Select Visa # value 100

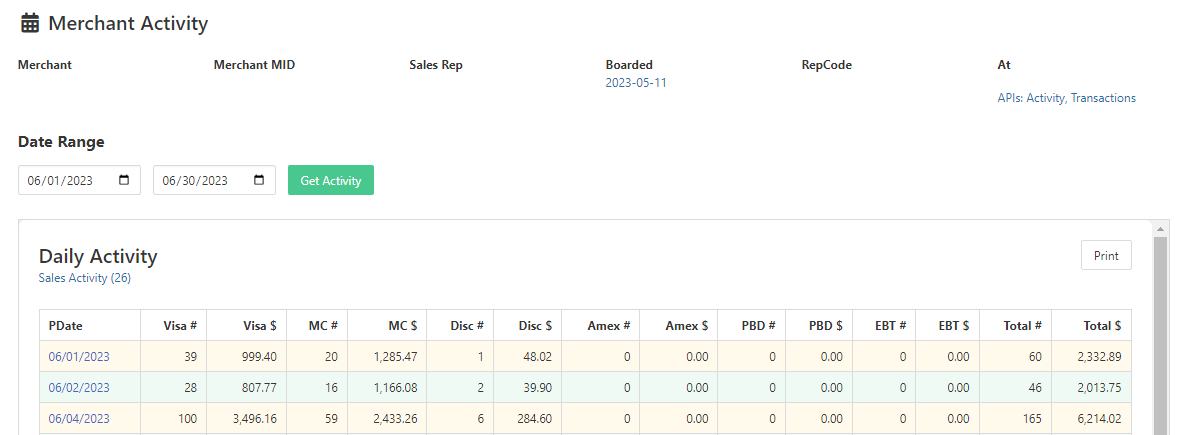click(188, 418)
